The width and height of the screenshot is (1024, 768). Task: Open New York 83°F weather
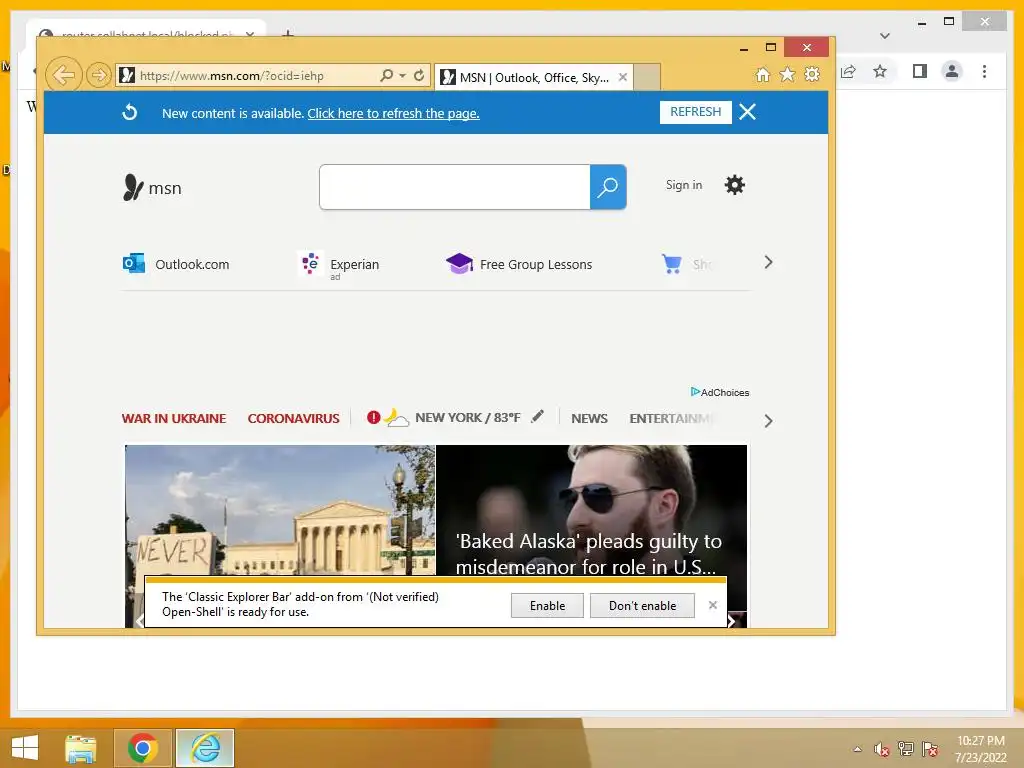pos(468,417)
